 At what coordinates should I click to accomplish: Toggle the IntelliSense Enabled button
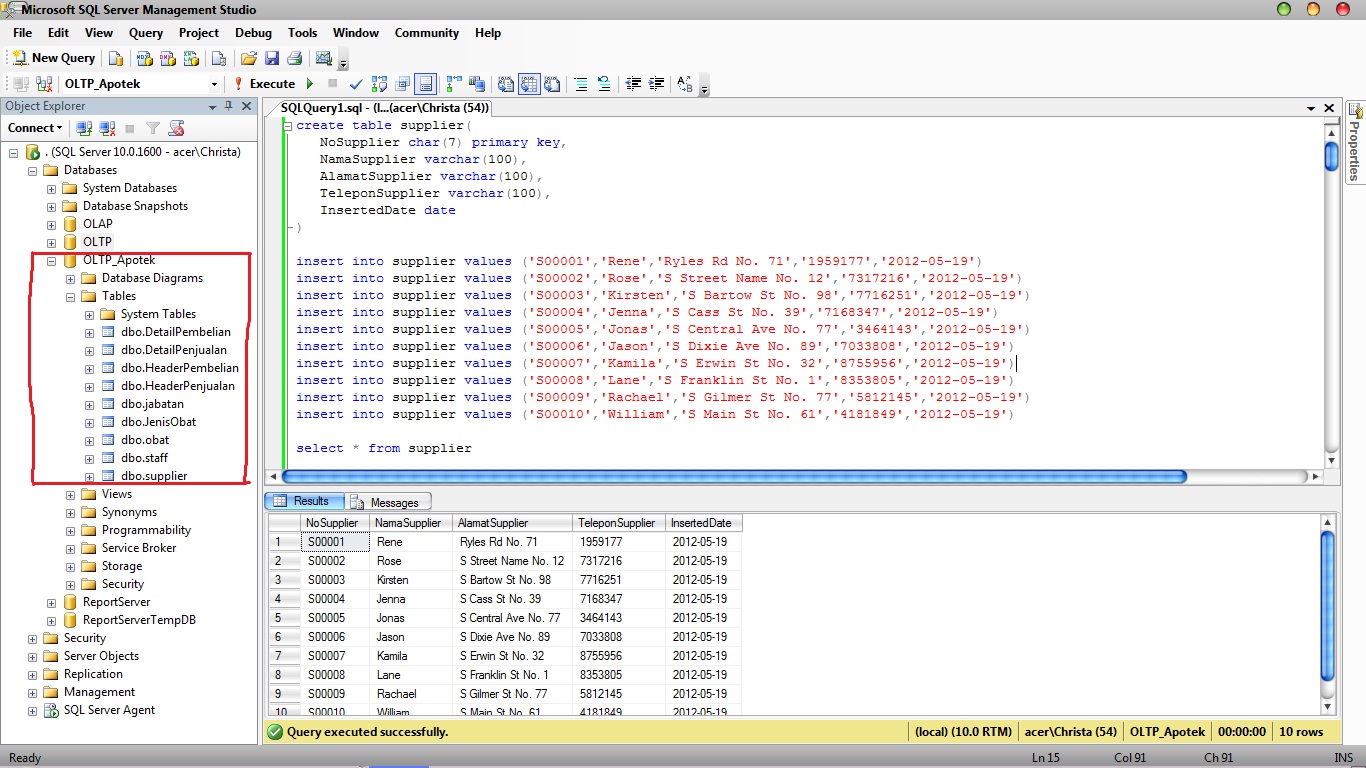tap(426, 84)
